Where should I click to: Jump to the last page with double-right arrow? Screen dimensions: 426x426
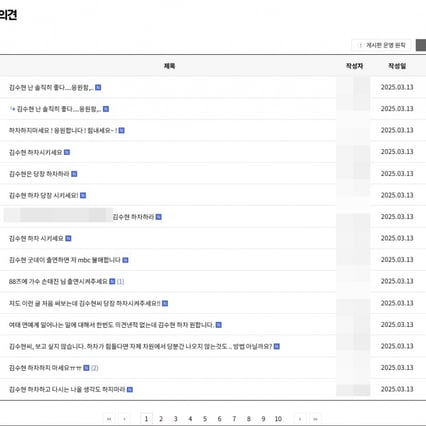pyautogui.click(x=315, y=419)
